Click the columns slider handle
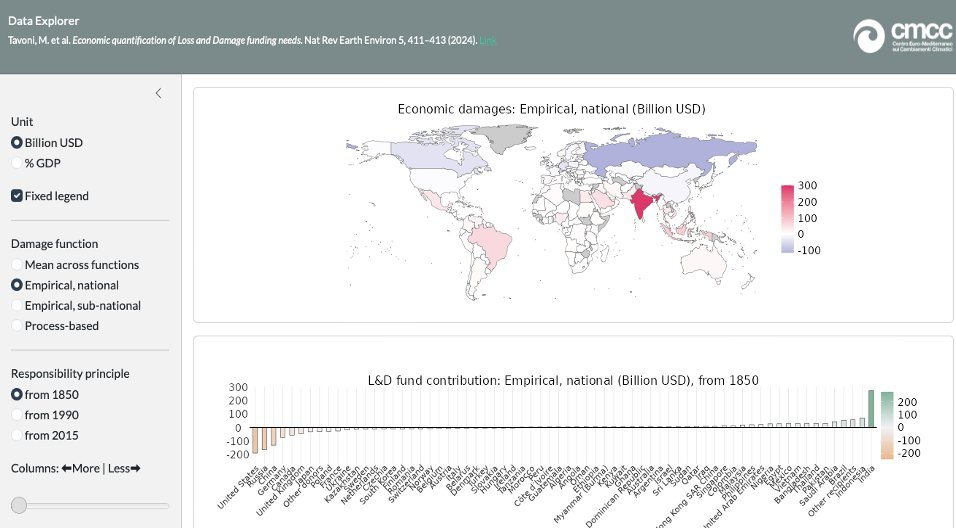Image resolution: width=956 pixels, height=528 pixels. pyautogui.click(x=19, y=505)
